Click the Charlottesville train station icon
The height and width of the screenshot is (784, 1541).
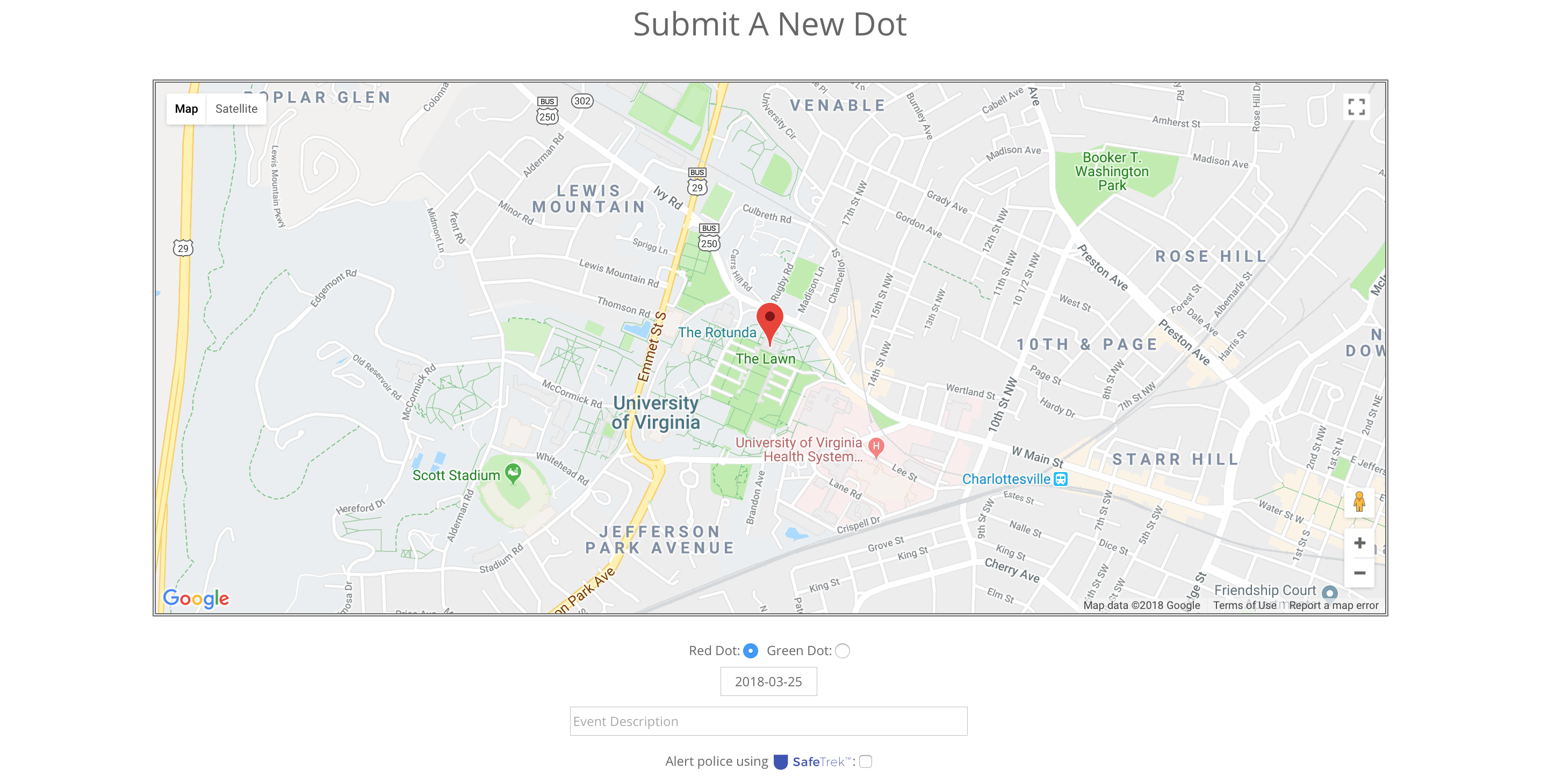[x=1060, y=479]
